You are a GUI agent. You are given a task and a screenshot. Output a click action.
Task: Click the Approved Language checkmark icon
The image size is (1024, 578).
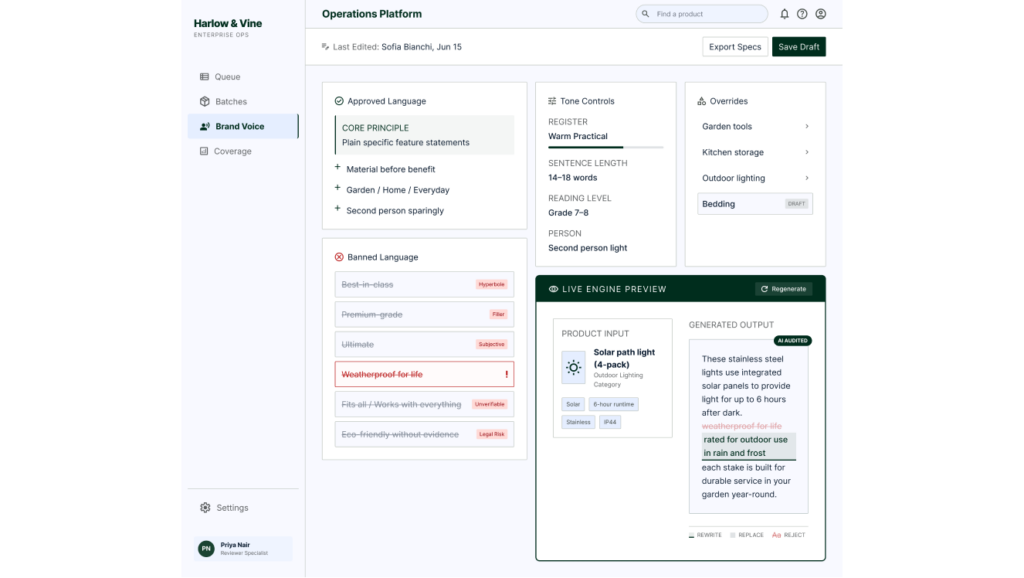tap(339, 101)
